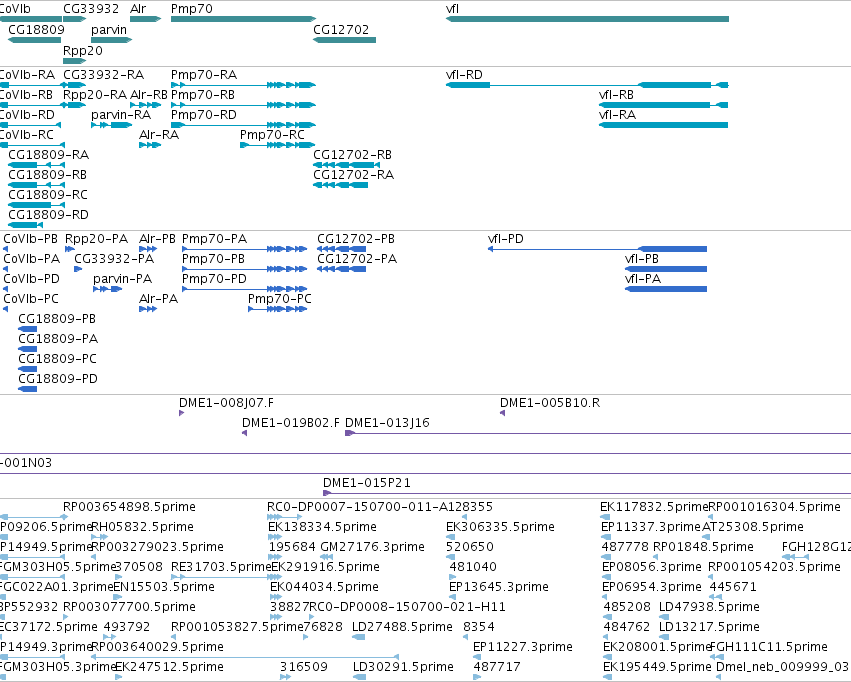Click the CG12702-RA transcript label
The height and width of the screenshot is (682, 851).
point(353,175)
